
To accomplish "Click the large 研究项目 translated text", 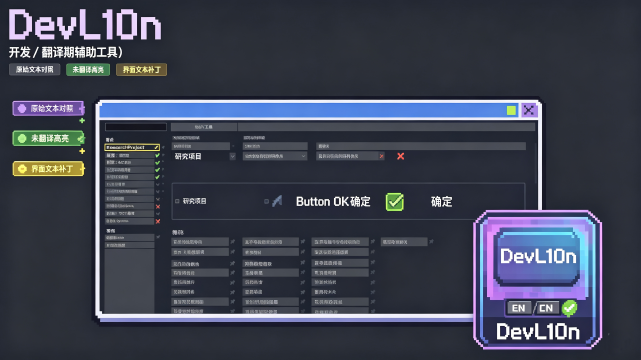I will (x=188, y=156).
